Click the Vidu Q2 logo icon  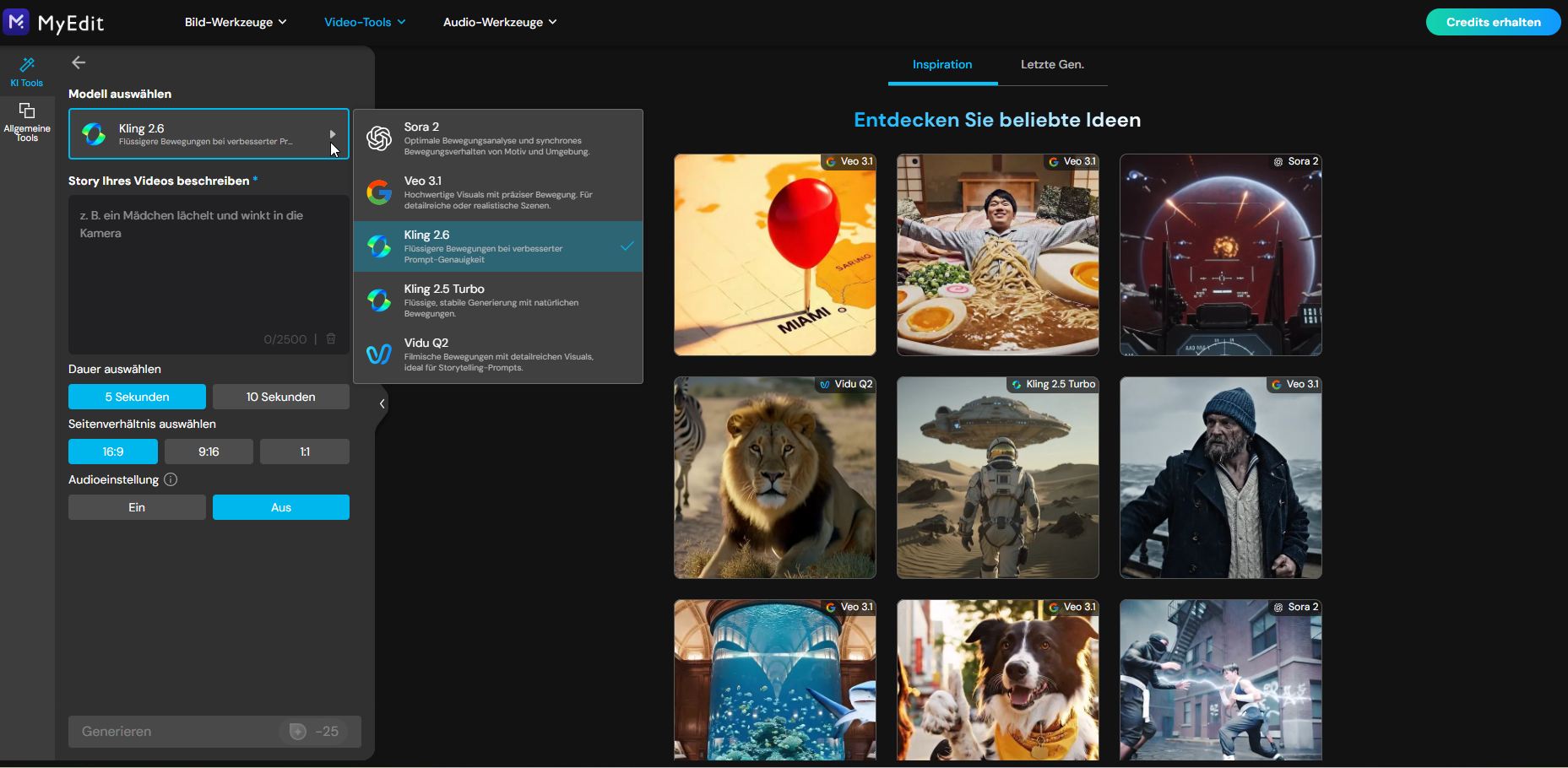[x=379, y=354]
